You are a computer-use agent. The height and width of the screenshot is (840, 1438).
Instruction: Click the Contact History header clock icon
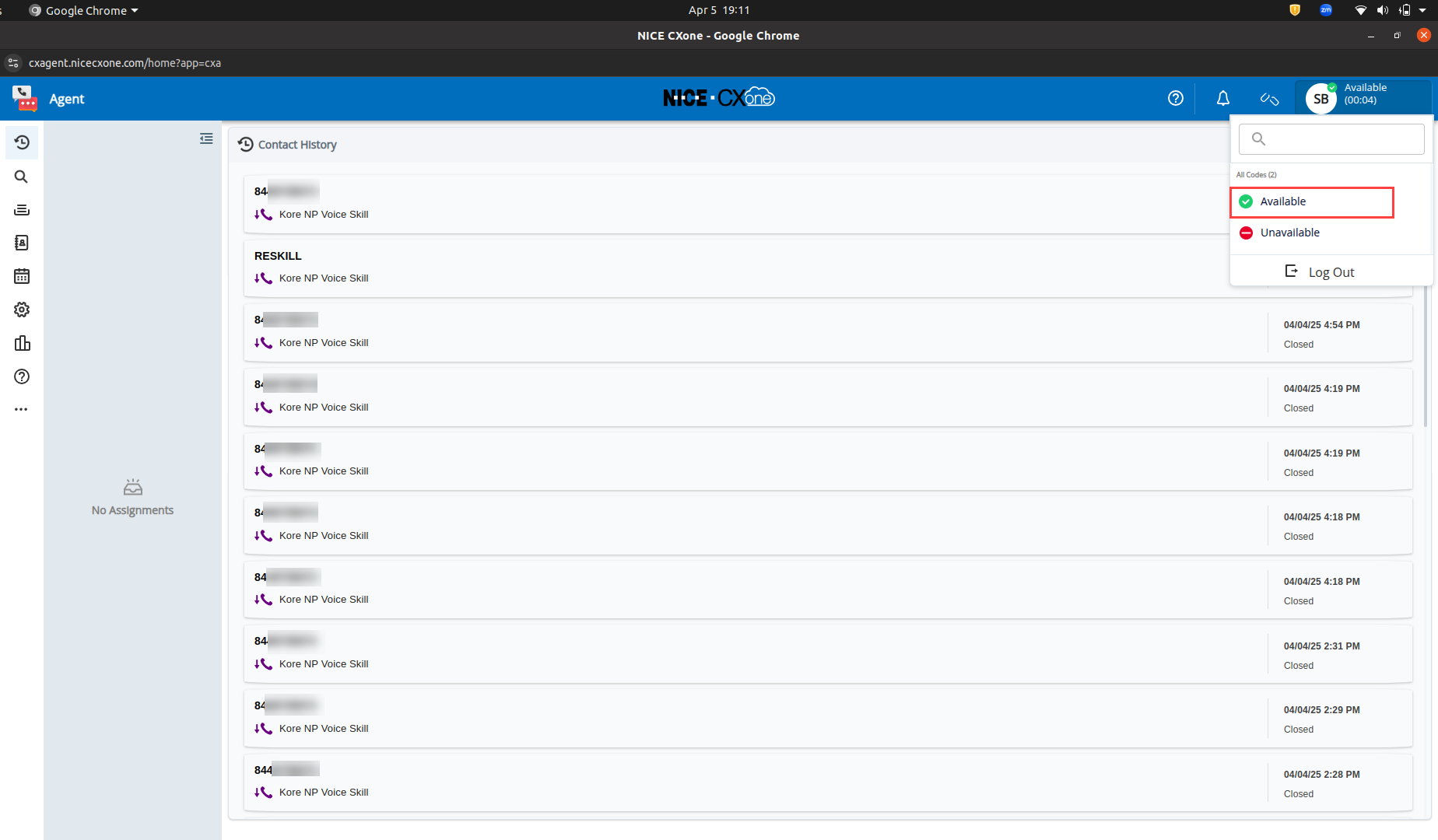click(246, 145)
